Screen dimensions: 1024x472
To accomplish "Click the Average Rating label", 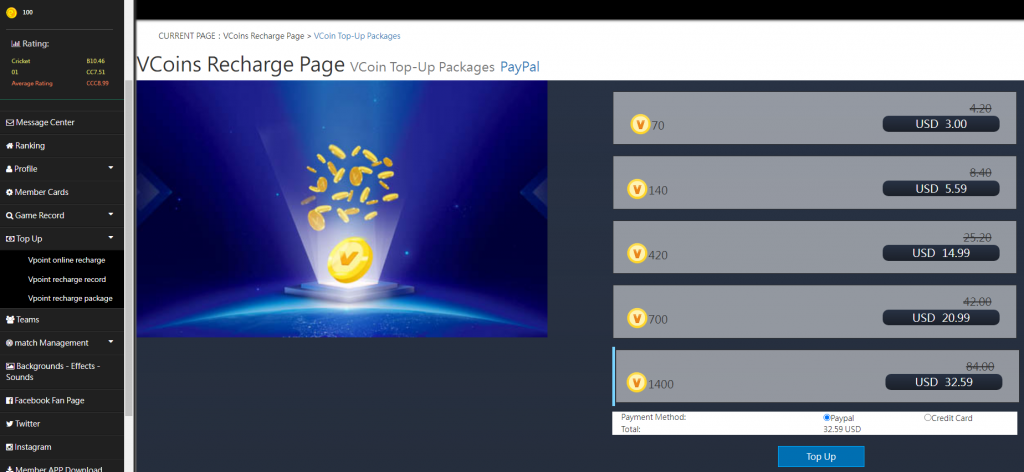I will point(32,84).
